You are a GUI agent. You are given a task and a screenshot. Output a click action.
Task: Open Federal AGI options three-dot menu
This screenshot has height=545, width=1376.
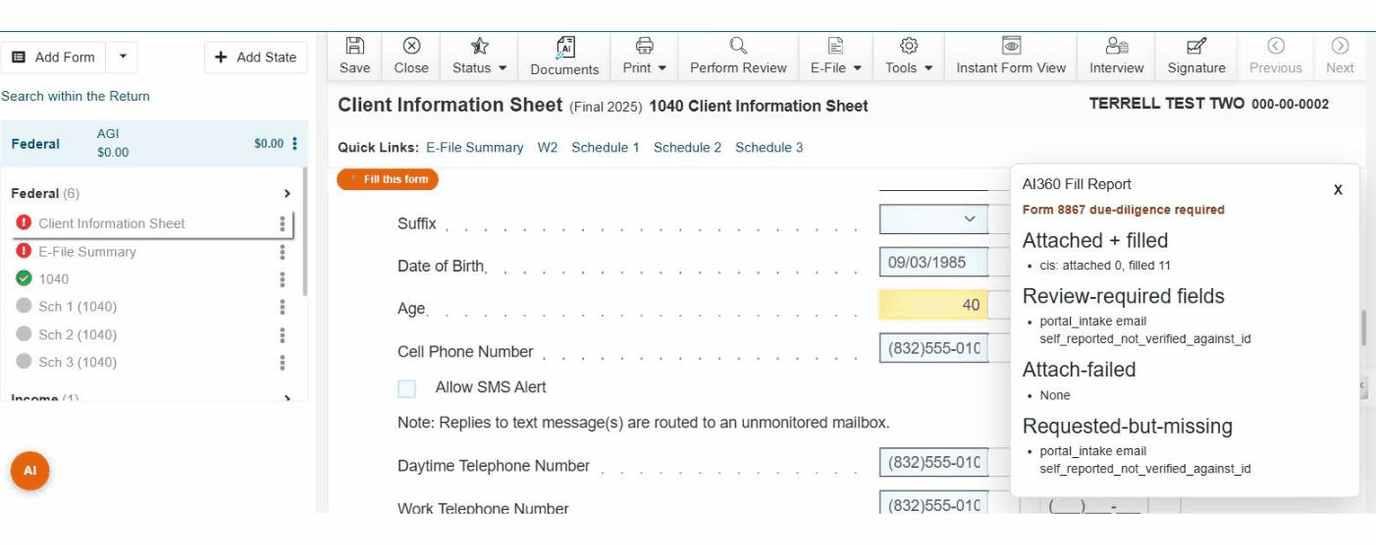(x=294, y=144)
